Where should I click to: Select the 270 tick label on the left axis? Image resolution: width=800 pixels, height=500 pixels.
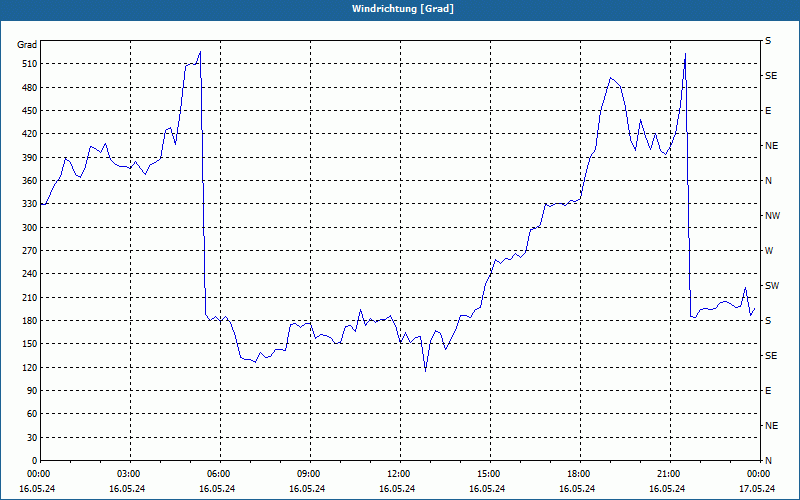(27, 251)
